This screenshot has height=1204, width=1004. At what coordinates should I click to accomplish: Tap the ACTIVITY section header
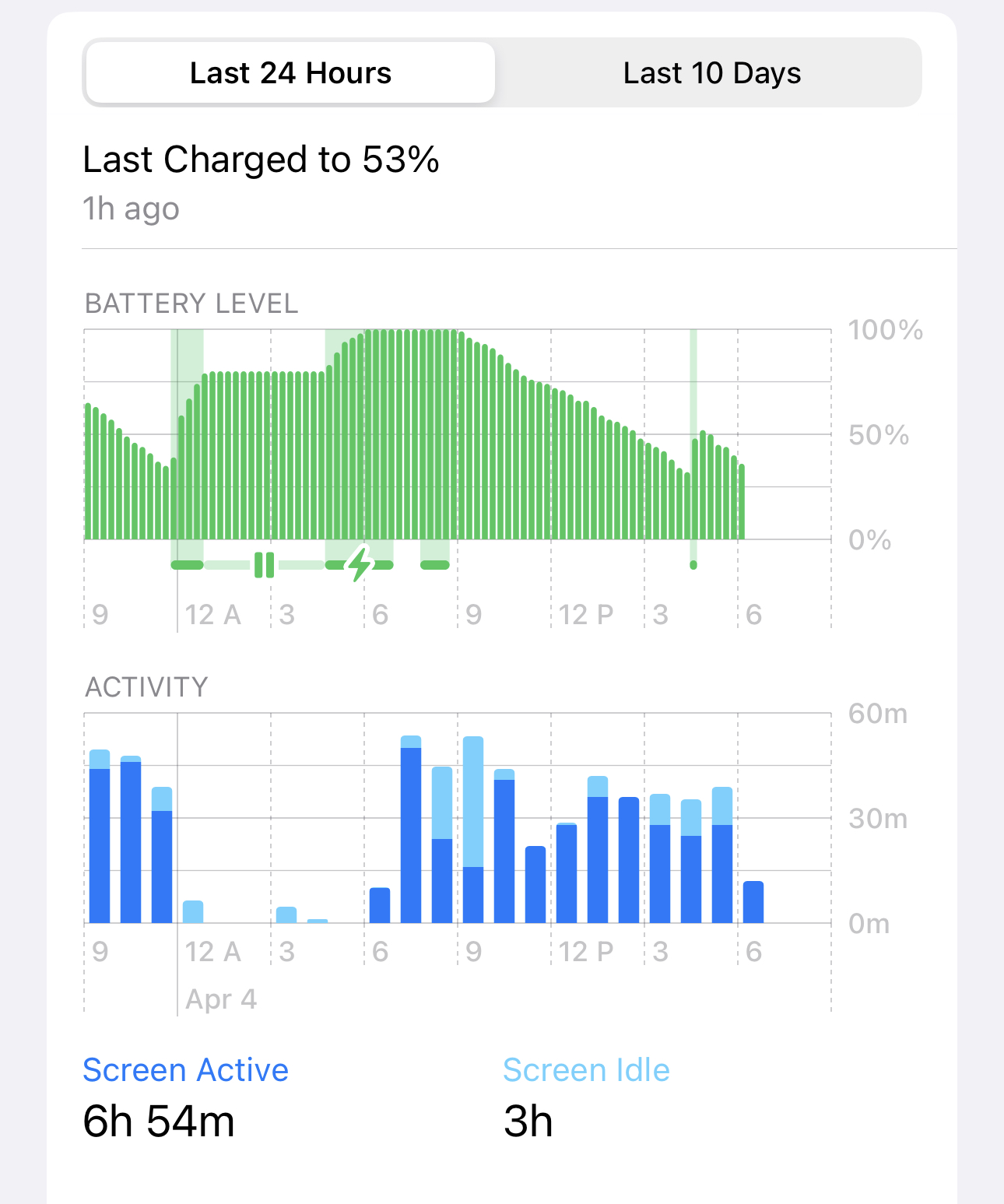146,687
